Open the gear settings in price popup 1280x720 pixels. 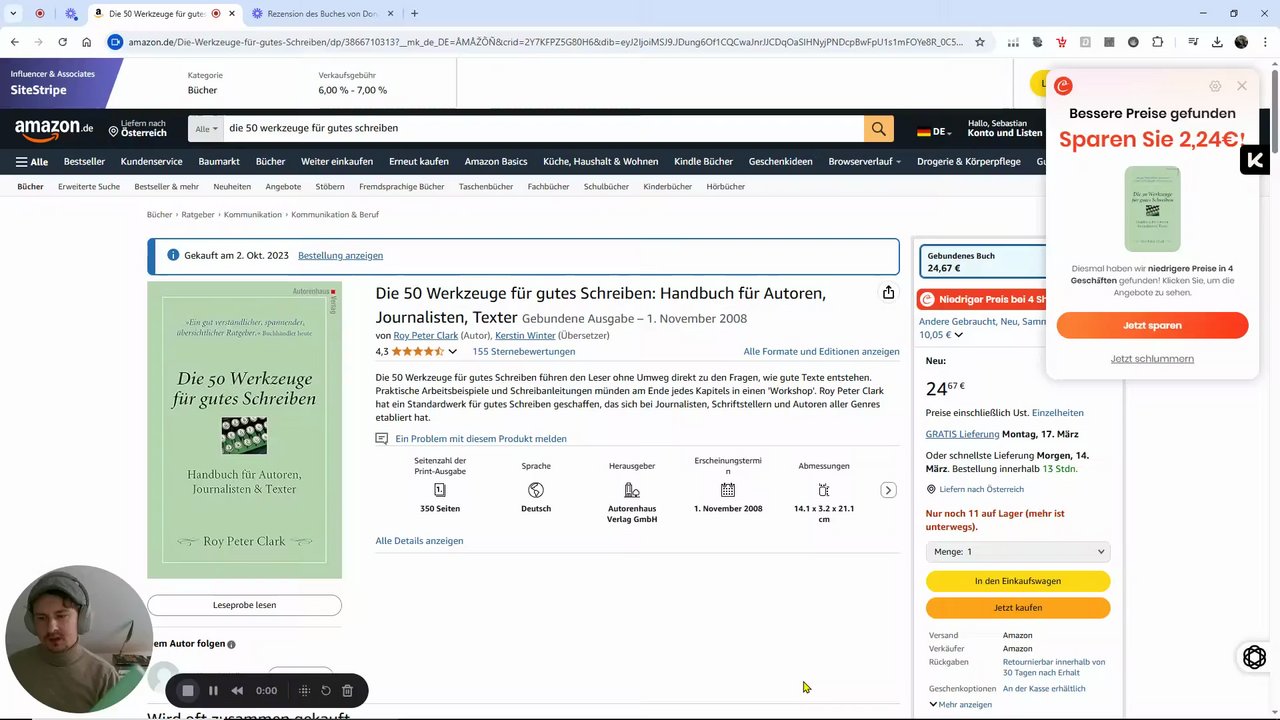coord(1215,86)
